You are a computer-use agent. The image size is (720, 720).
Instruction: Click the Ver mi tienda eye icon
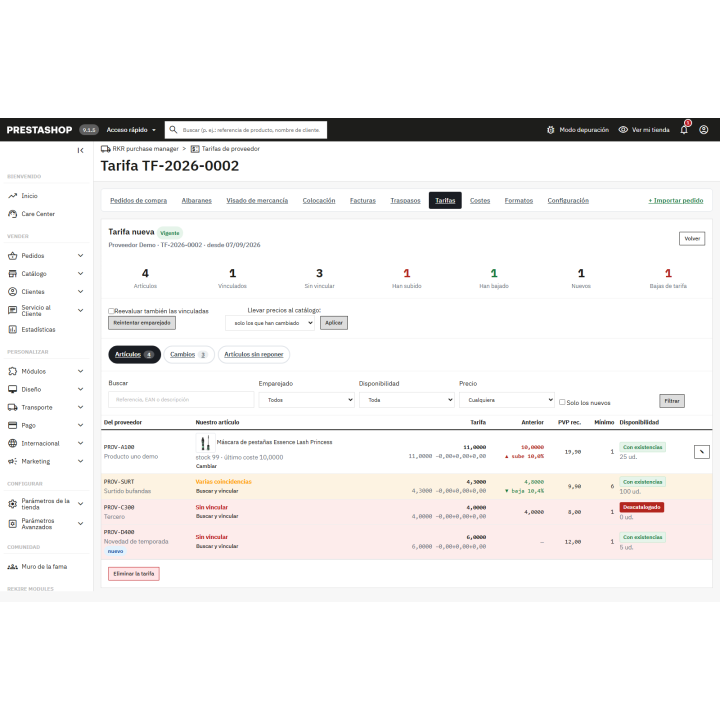[623, 130]
